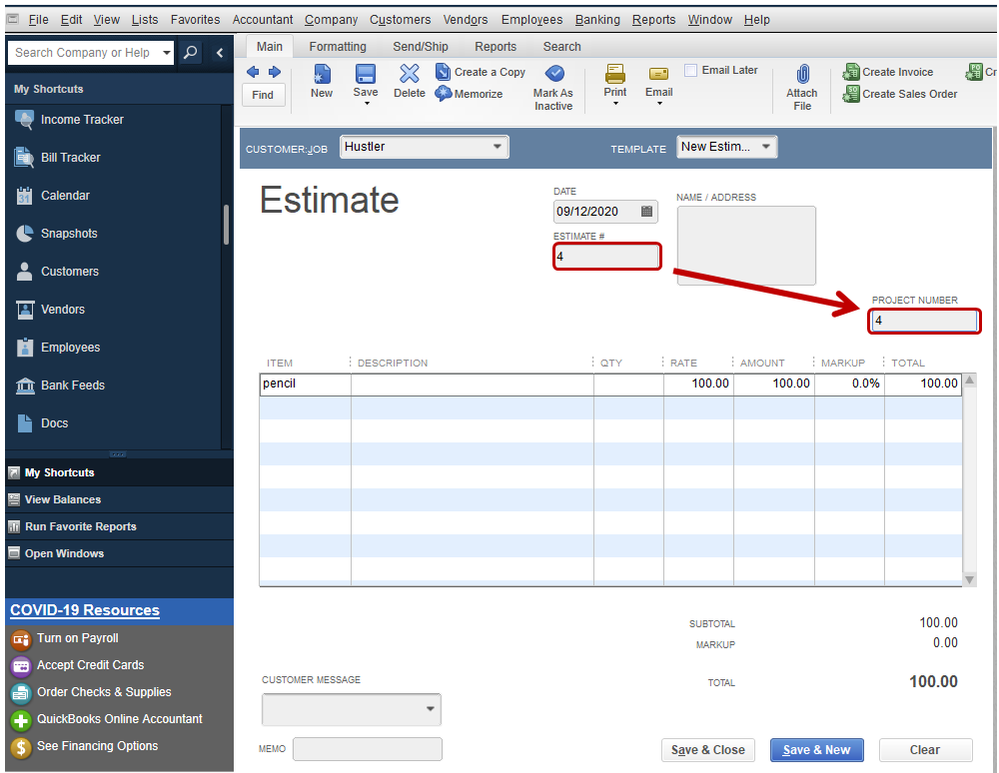Expand the Template dropdown
999x773 pixels.
click(x=766, y=147)
